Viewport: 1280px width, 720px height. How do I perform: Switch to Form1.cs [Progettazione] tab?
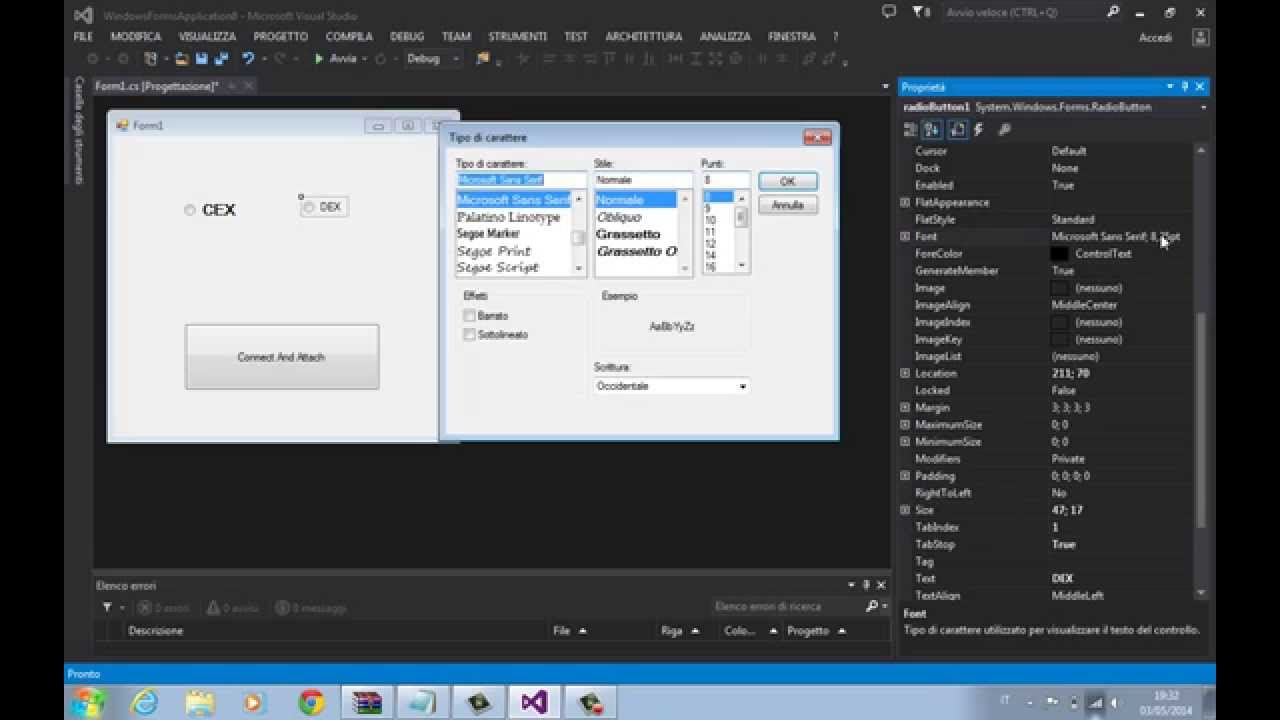pyautogui.click(x=157, y=86)
